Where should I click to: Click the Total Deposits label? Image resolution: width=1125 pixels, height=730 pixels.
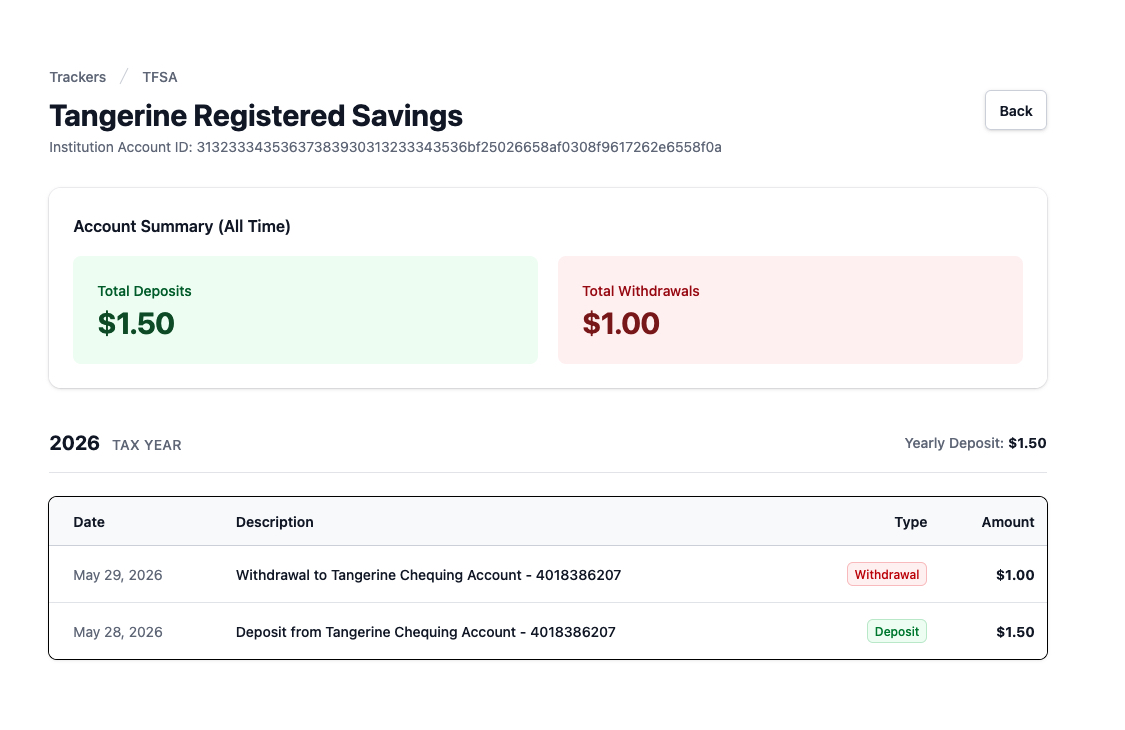144,291
